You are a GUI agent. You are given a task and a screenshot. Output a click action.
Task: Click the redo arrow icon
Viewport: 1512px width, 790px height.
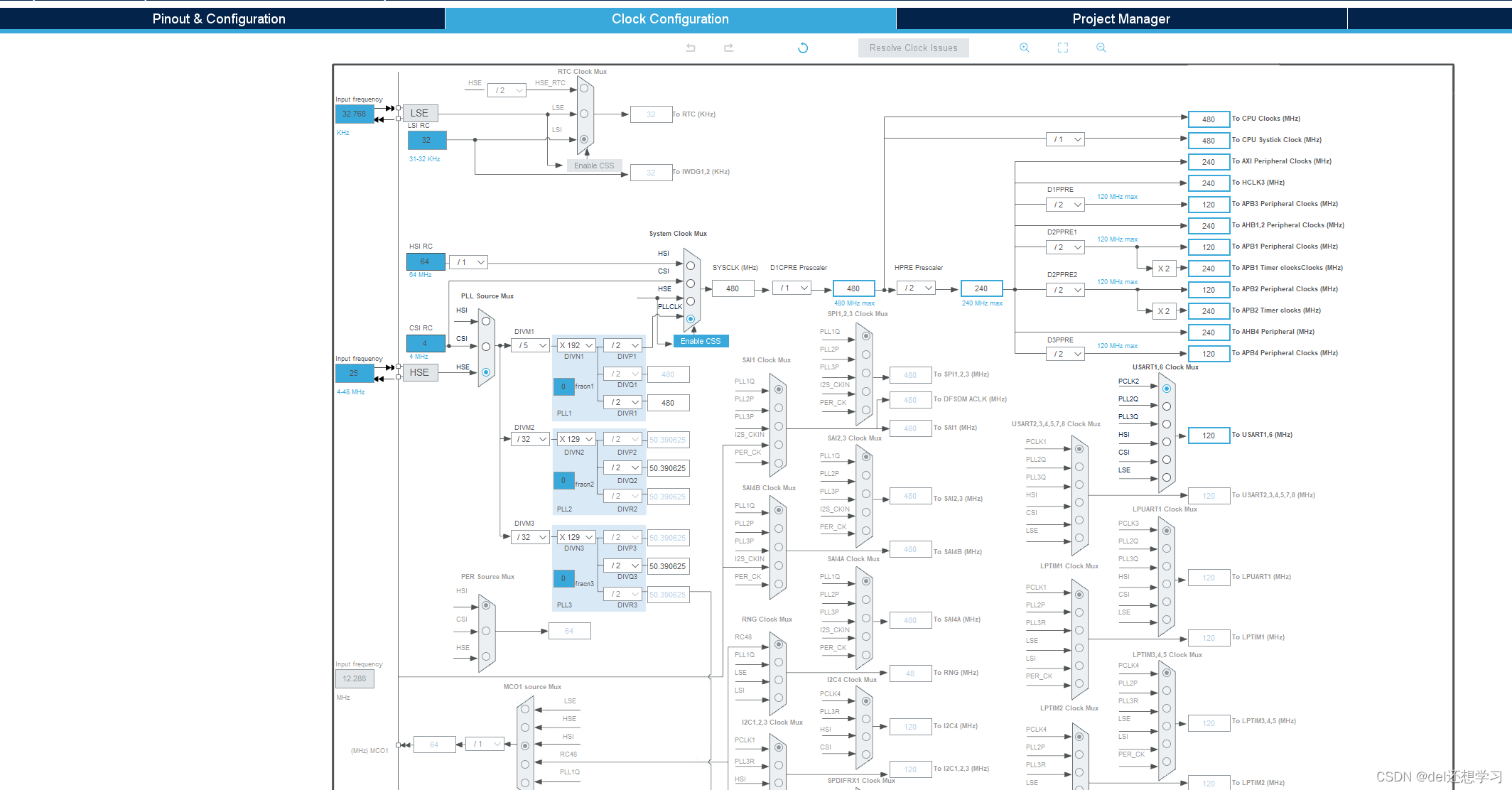(728, 48)
